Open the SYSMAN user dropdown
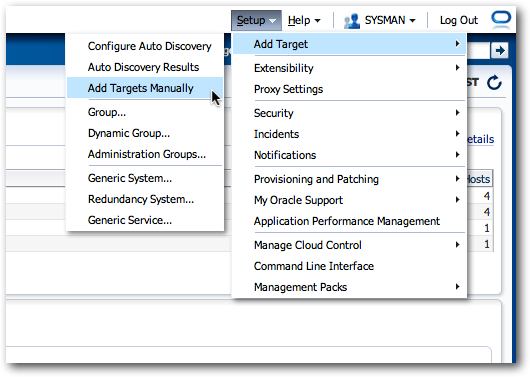This screenshot has width=530, height=377. [390, 21]
